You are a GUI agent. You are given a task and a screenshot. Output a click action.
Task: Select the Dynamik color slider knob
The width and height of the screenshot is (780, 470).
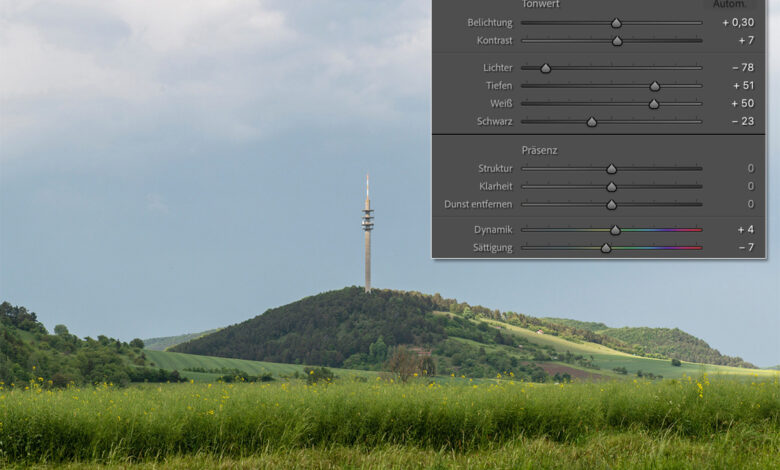(x=615, y=230)
